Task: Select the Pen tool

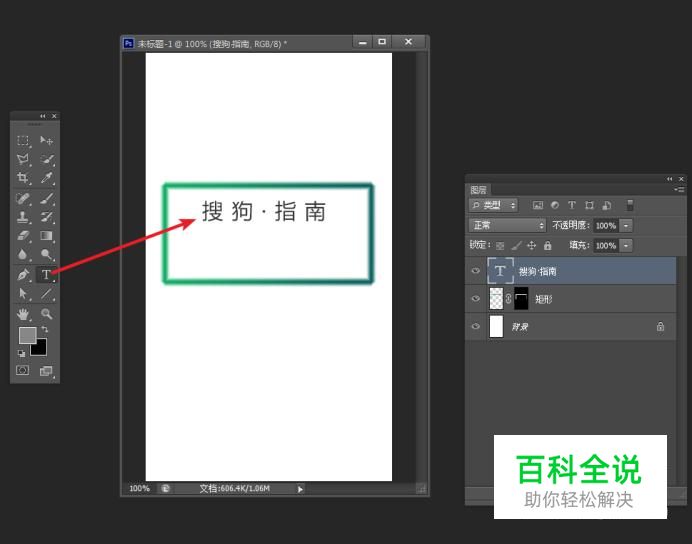Action: pos(23,274)
